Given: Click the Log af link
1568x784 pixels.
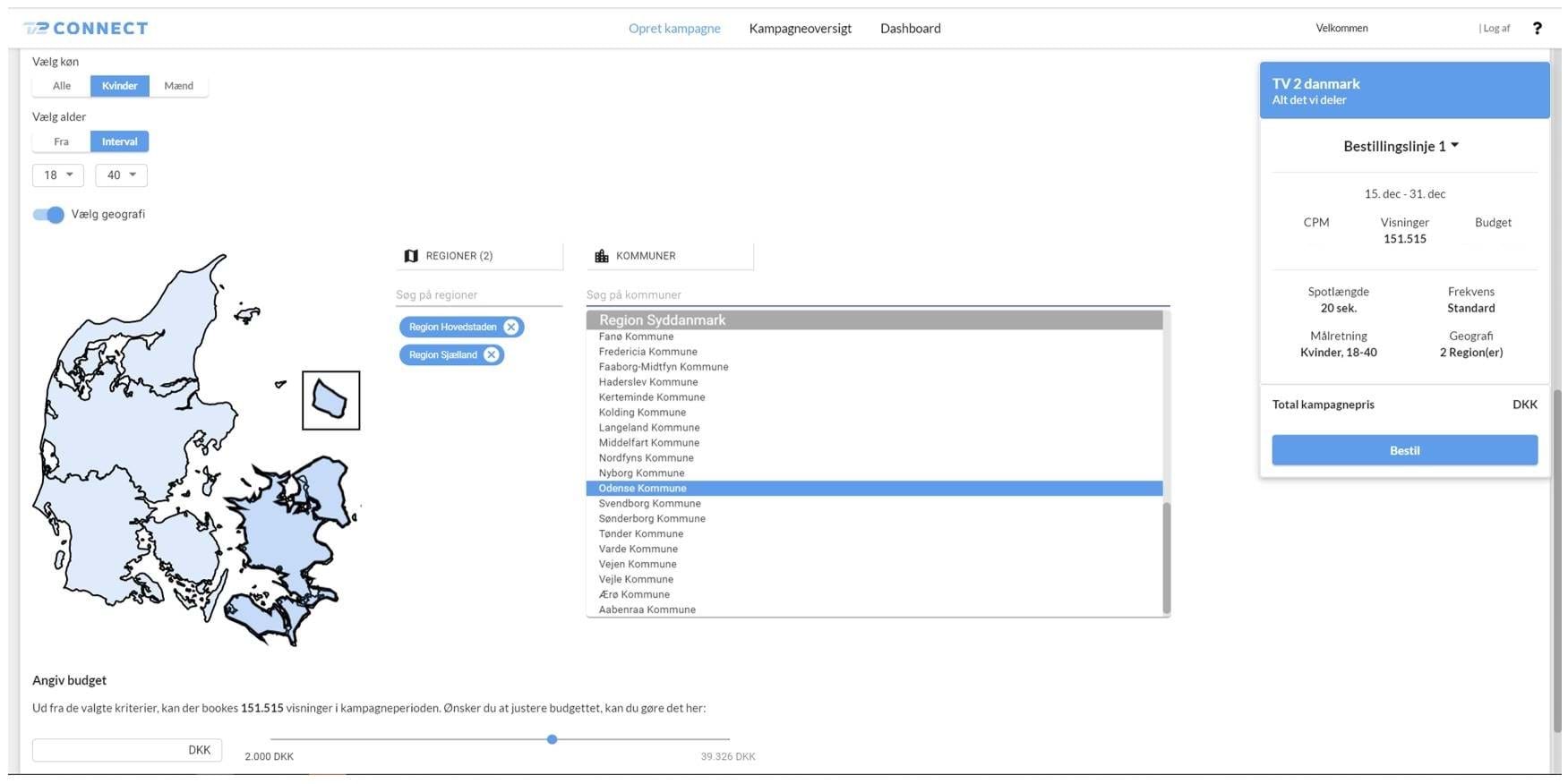Looking at the screenshot, I should [x=1495, y=29].
